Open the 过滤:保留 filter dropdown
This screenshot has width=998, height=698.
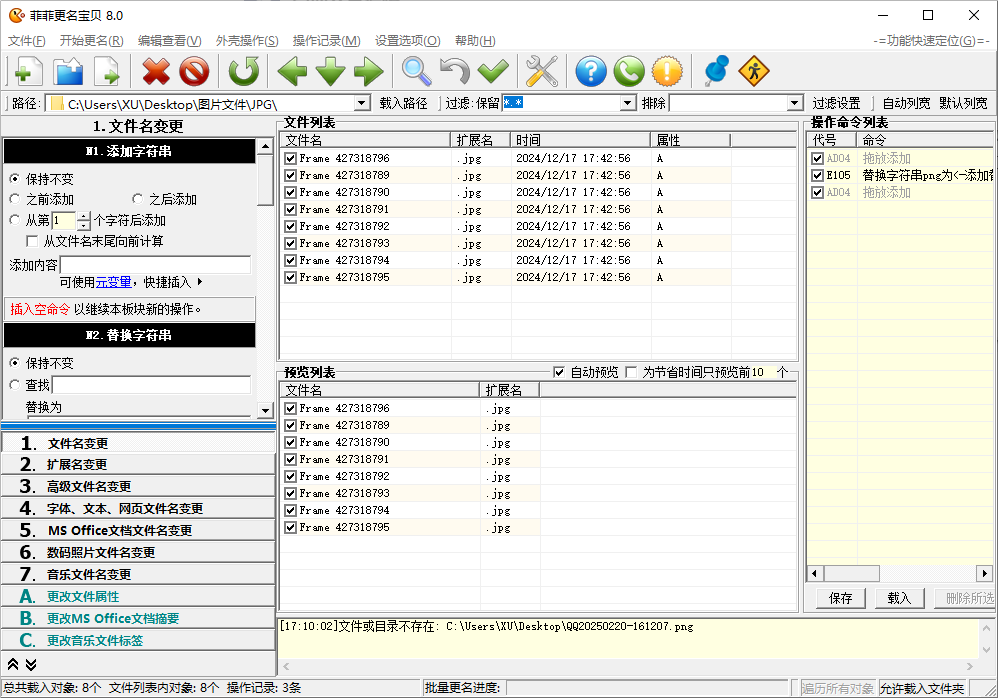click(628, 103)
